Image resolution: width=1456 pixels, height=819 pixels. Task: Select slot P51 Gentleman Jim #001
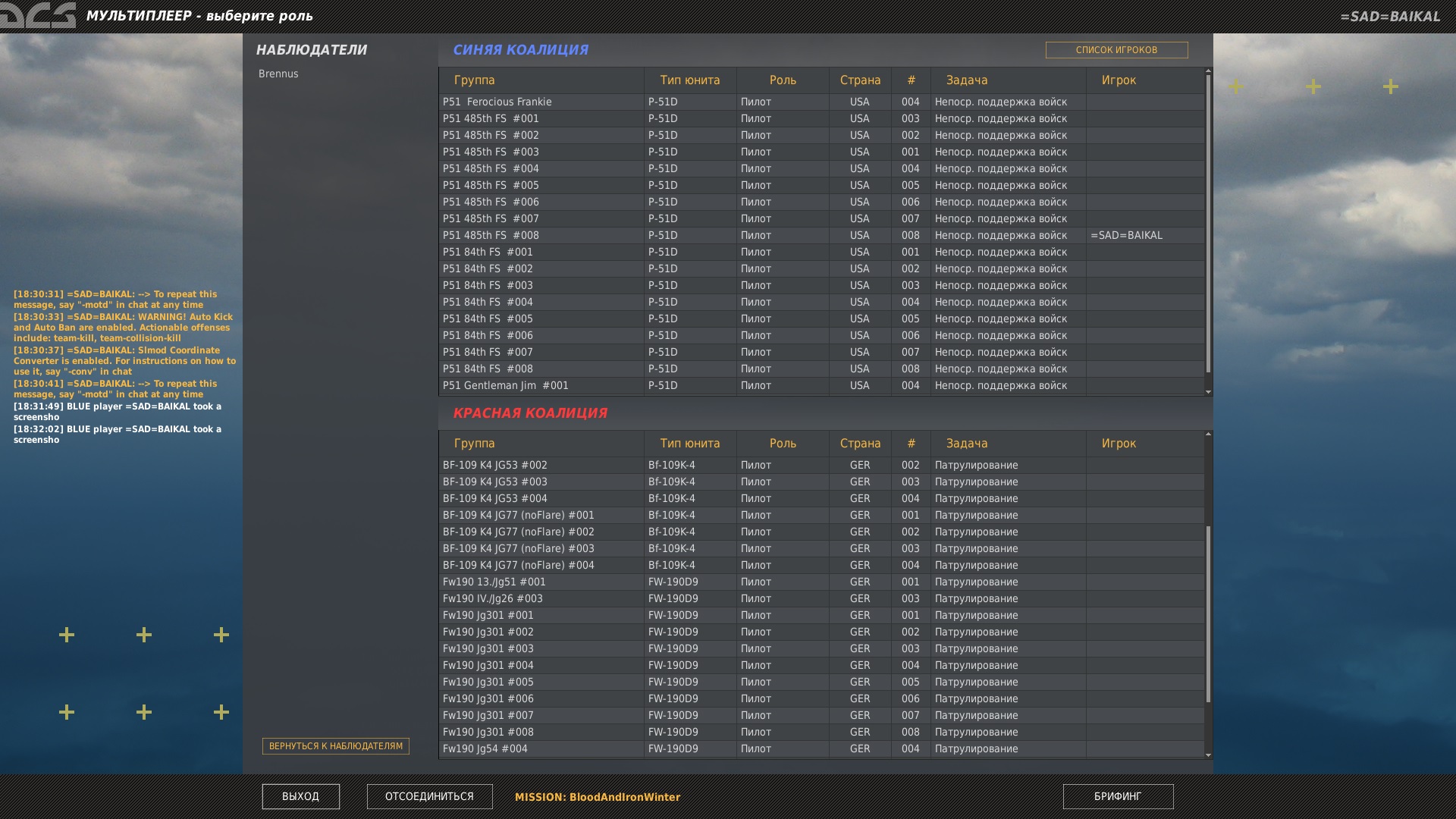[821, 385]
